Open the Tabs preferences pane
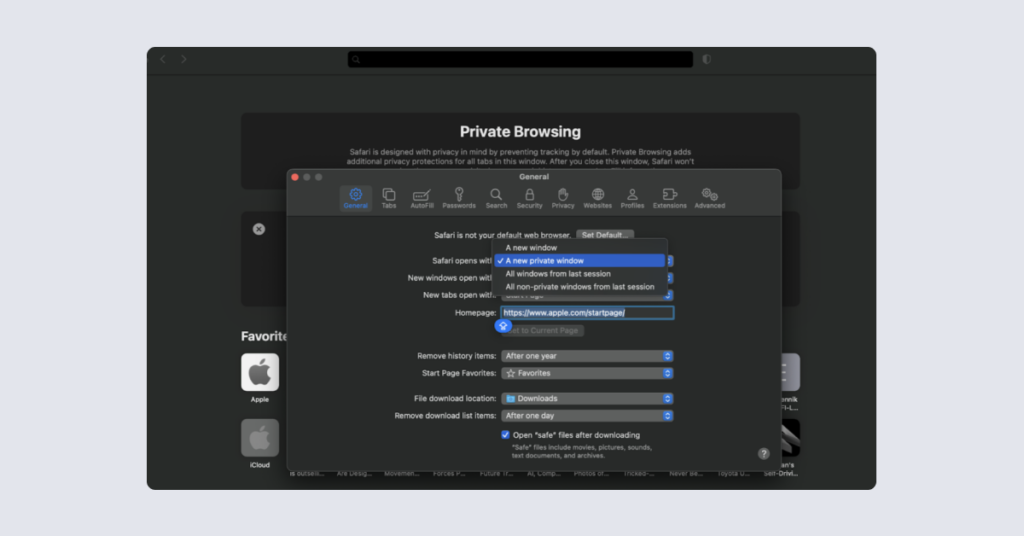The height and width of the screenshot is (536, 1024). pos(389,198)
